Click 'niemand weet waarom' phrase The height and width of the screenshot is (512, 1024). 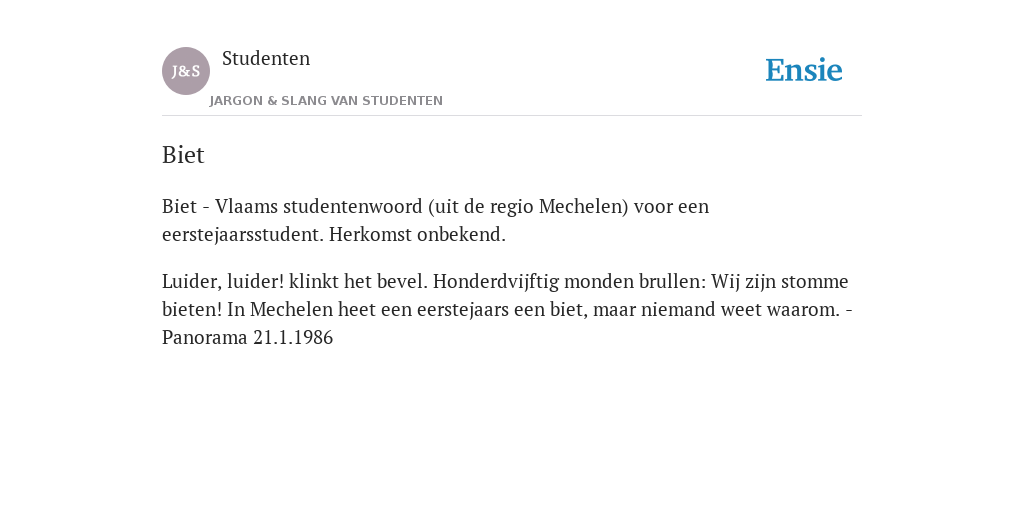pos(740,310)
